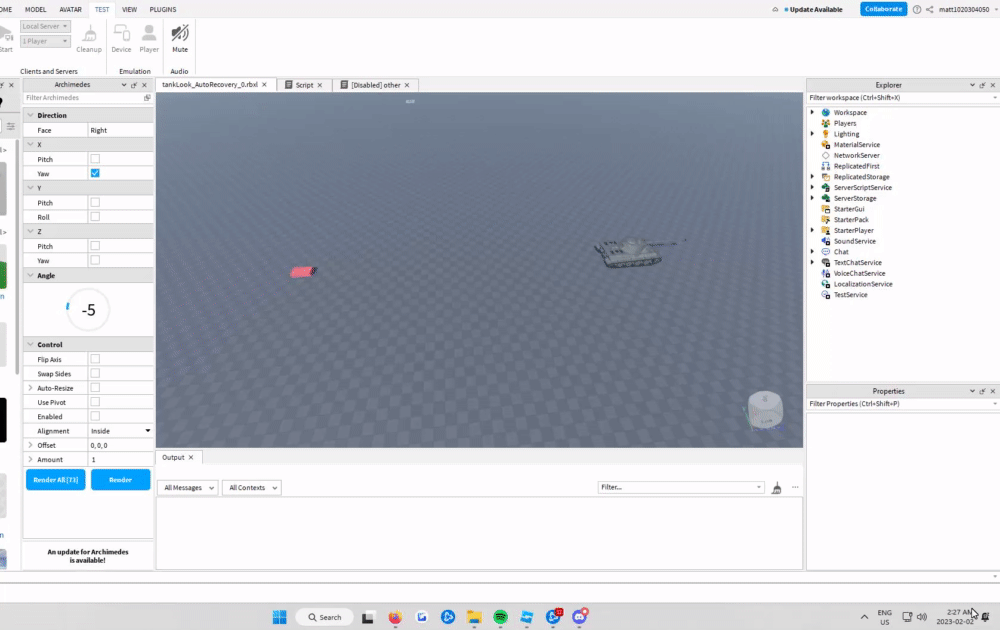Switch to the Script tab
The width and height of the screenshot is (1000, 630).
pos(304,85)
